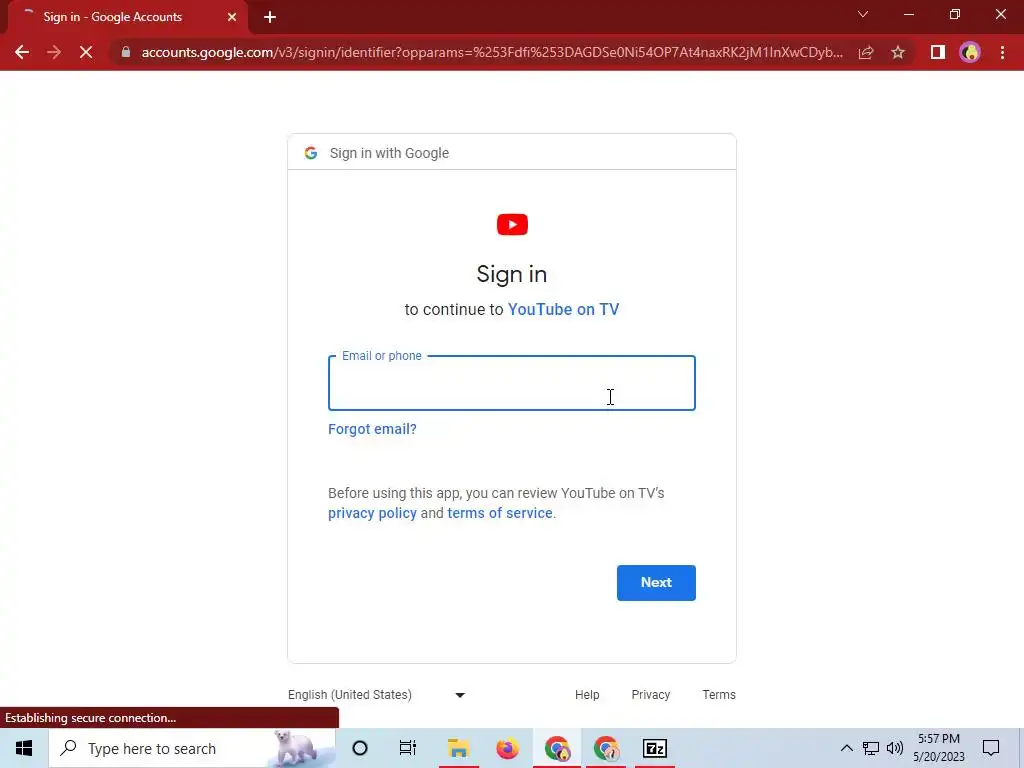Open File Explorer from the taskbar
Image resolution: width=1024 pixels, height=768 pixels.
(458, 748)
